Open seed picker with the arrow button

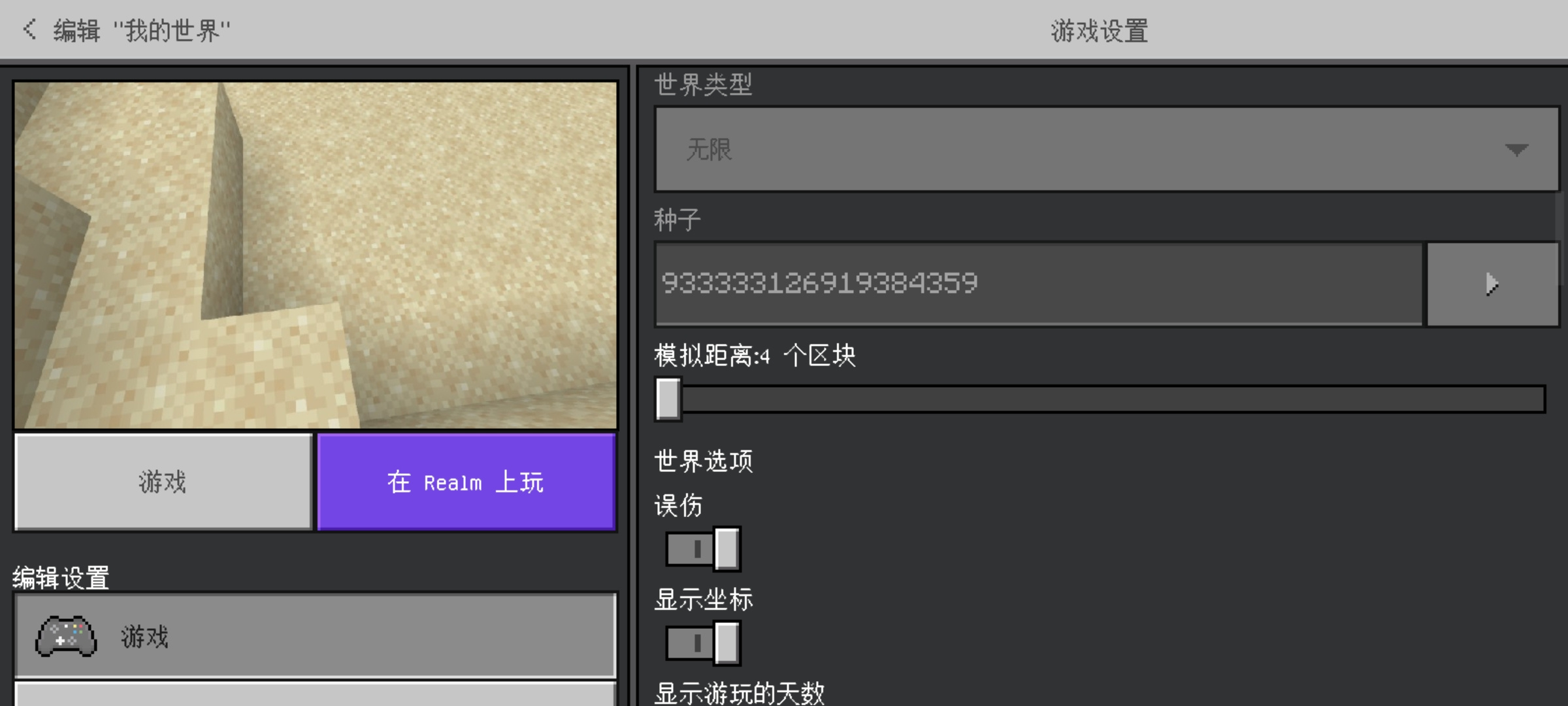[x=1493, y=284]
